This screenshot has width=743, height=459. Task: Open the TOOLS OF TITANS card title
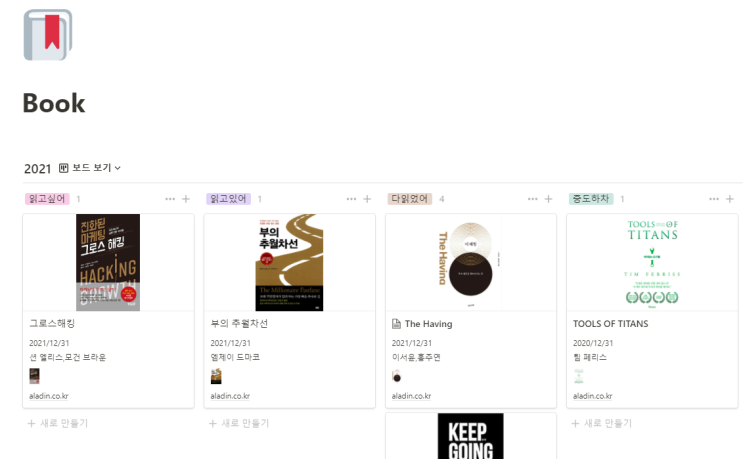610,324
